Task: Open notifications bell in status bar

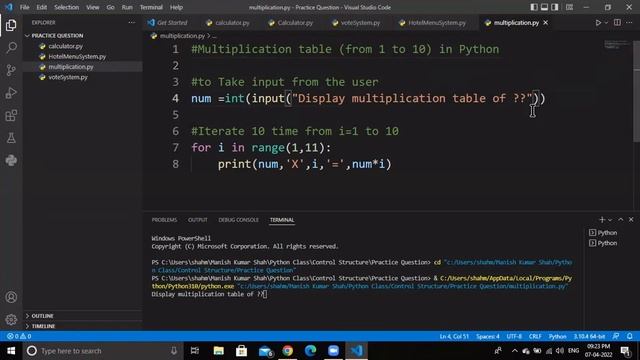Action: pyautogui.click(x=630, y=336)
